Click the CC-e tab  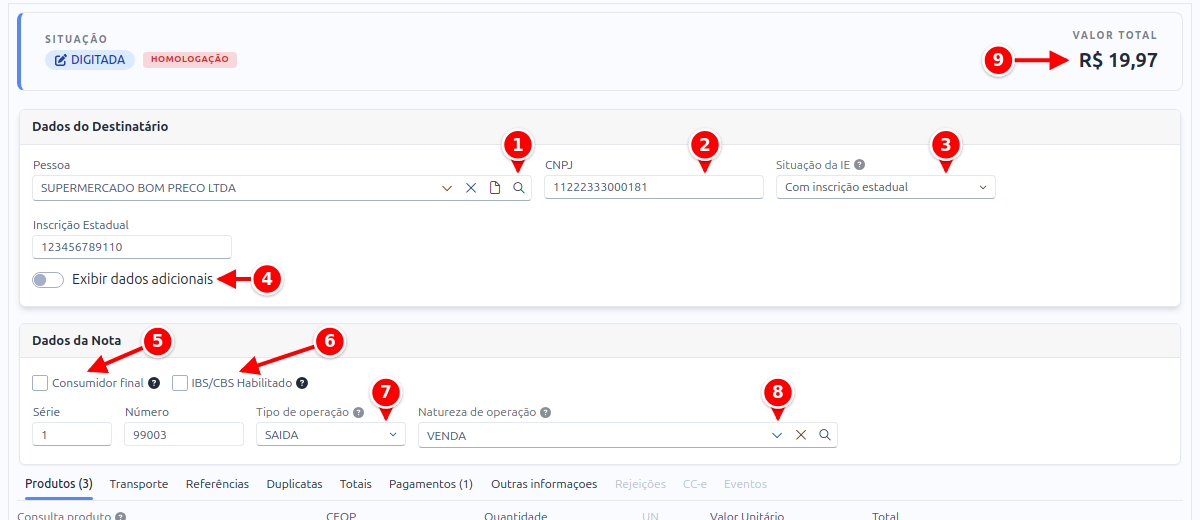[695, 484]
